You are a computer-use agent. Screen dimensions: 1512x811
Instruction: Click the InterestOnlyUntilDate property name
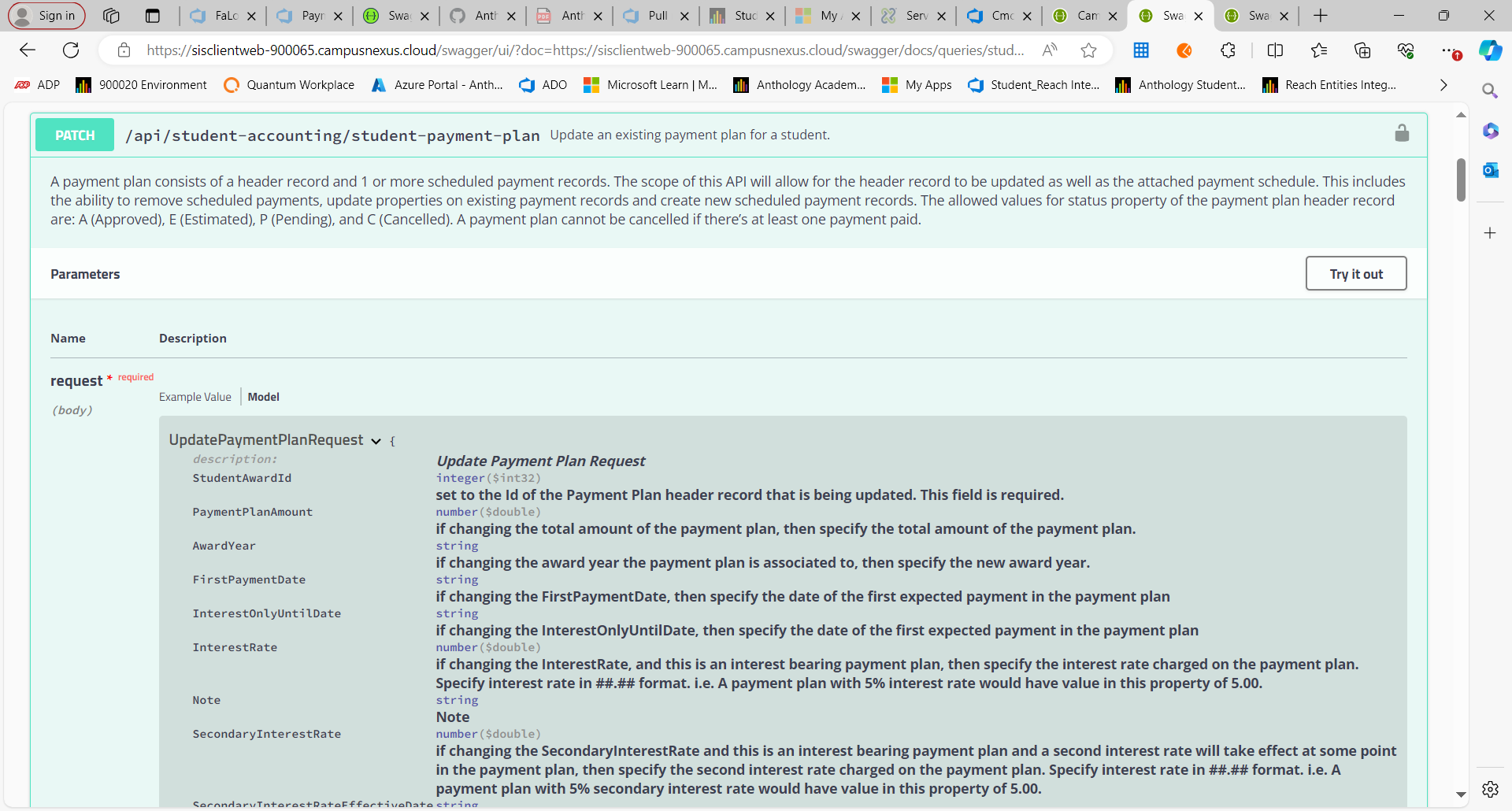point(266,613)
